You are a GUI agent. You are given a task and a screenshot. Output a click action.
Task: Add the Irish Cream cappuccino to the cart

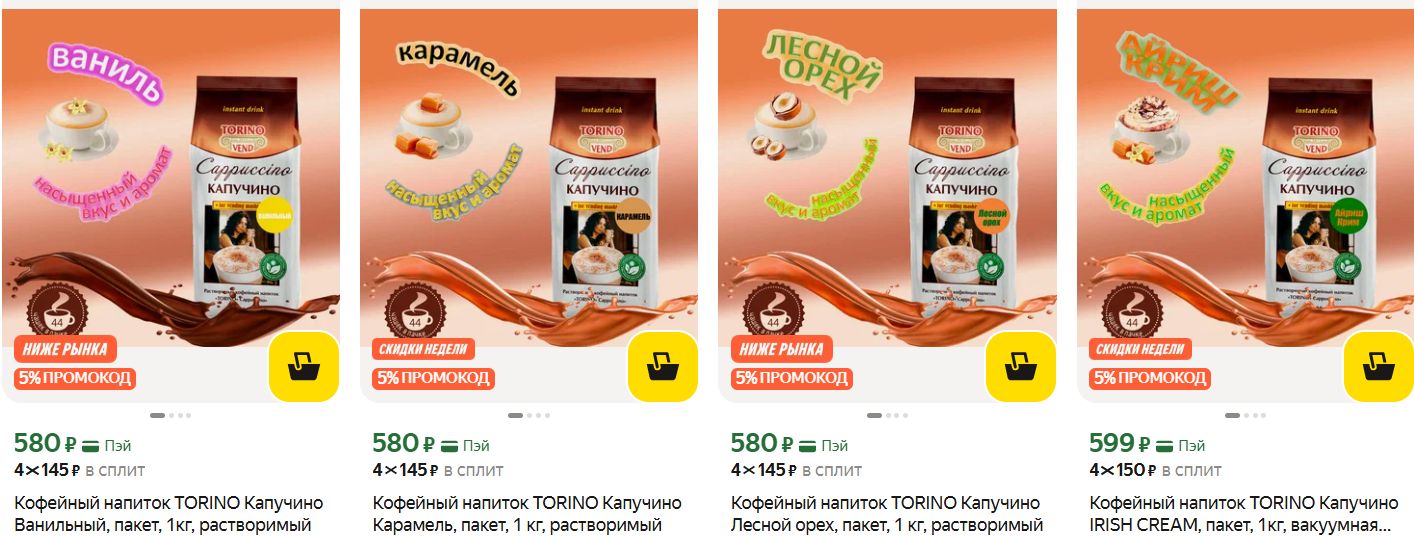[x=1378, y=366]
